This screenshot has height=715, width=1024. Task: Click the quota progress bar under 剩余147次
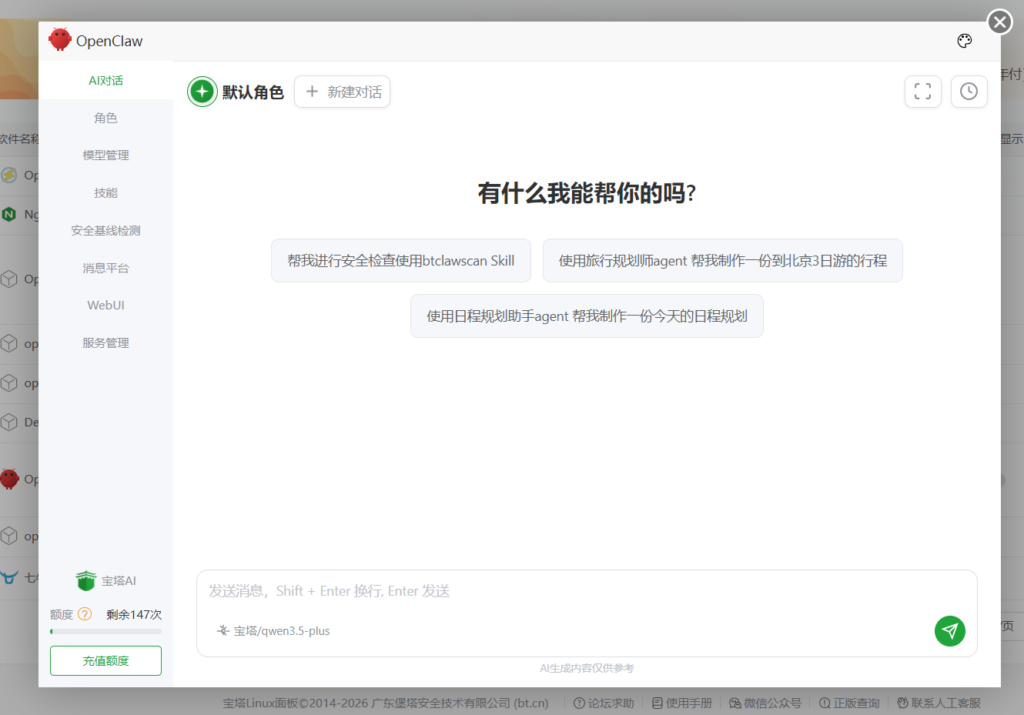click(x=105, y=631)
